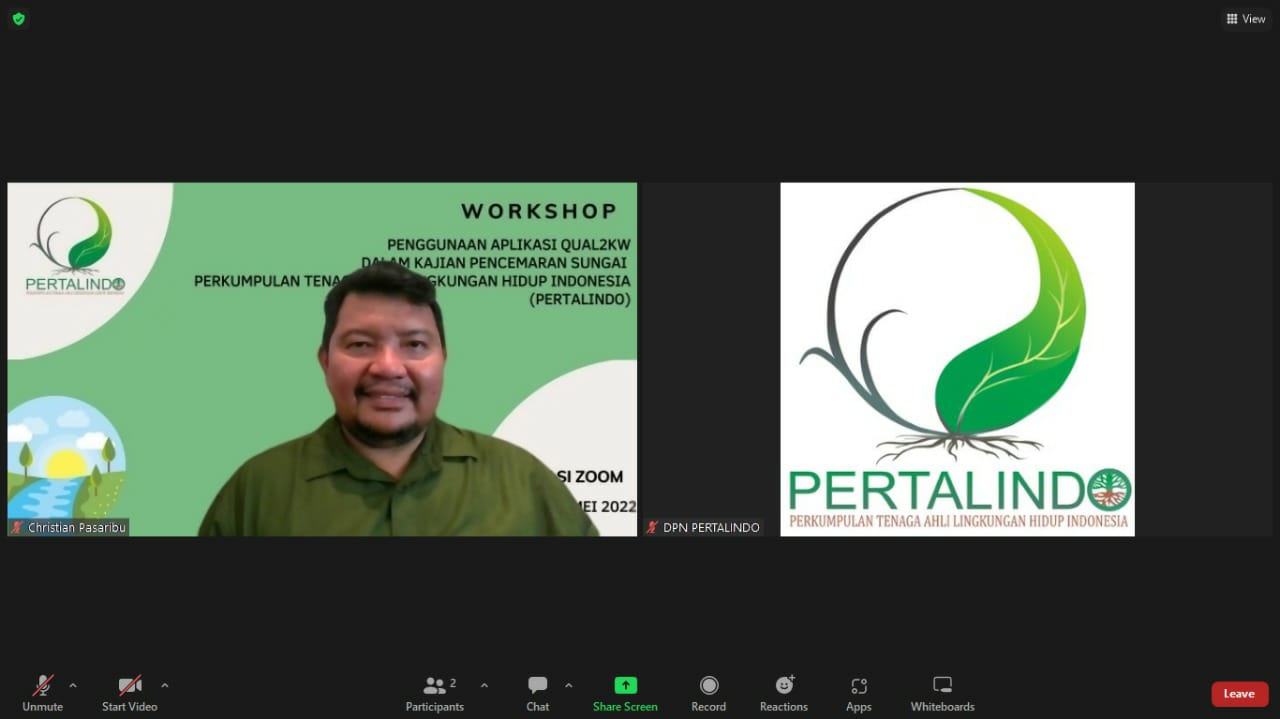Click the green Share Screen button
Viewport: 1280px width, 719px height.
pos(625,692)
